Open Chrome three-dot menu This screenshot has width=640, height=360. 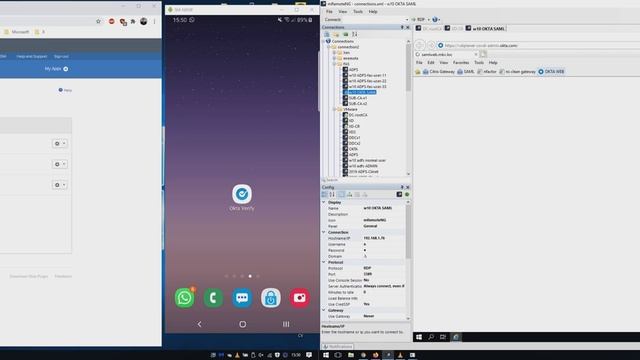tap(154, 21)
